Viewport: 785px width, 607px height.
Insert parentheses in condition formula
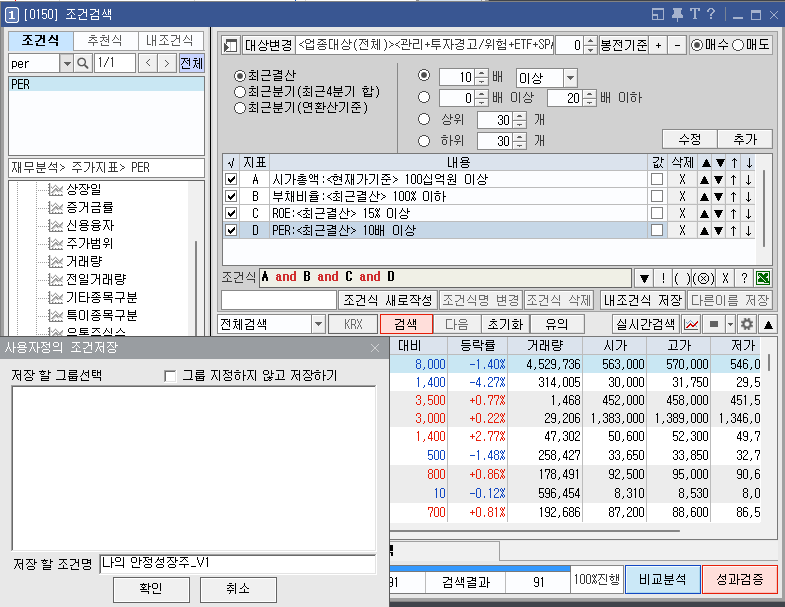tap(682, 278)
